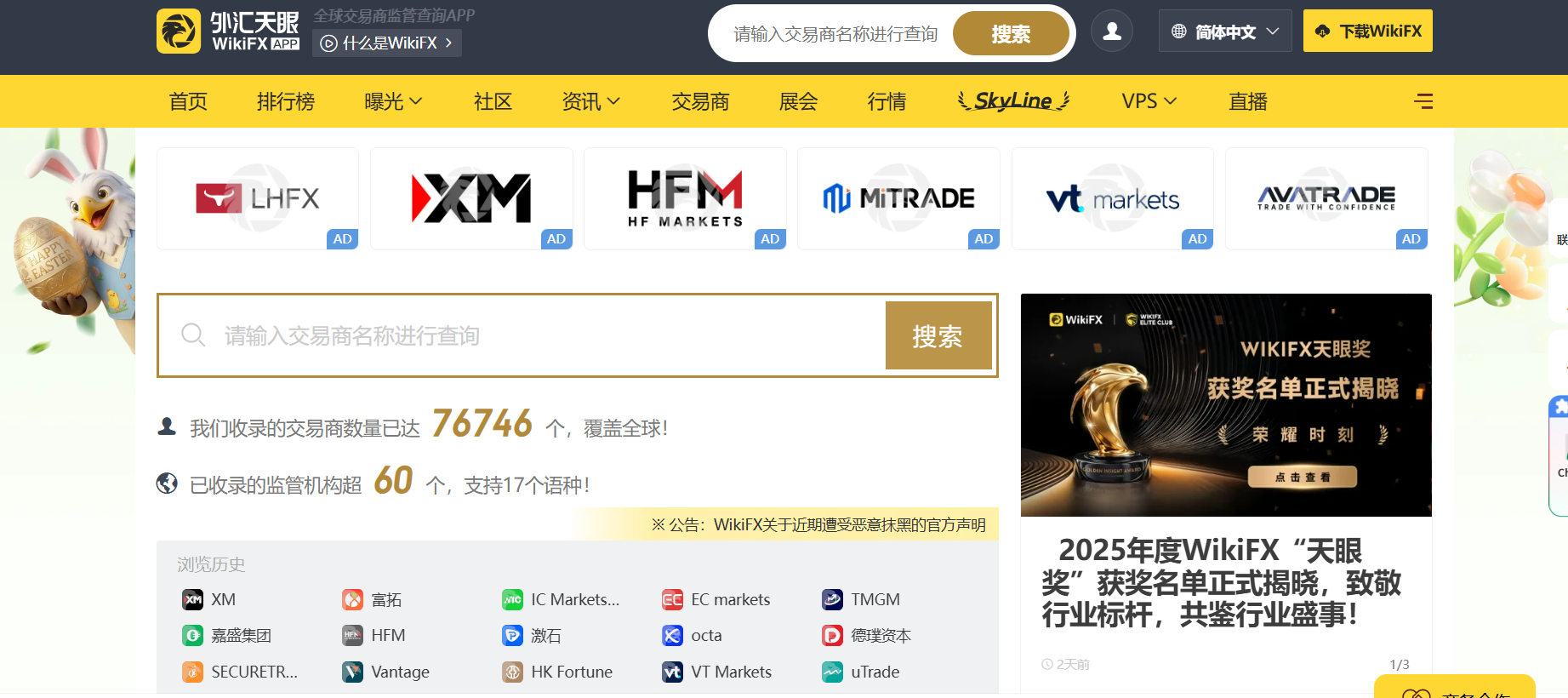Open the HFM HF Markets ad banner
Viewport: 1568px width, 698px height.
pos(685,198)
